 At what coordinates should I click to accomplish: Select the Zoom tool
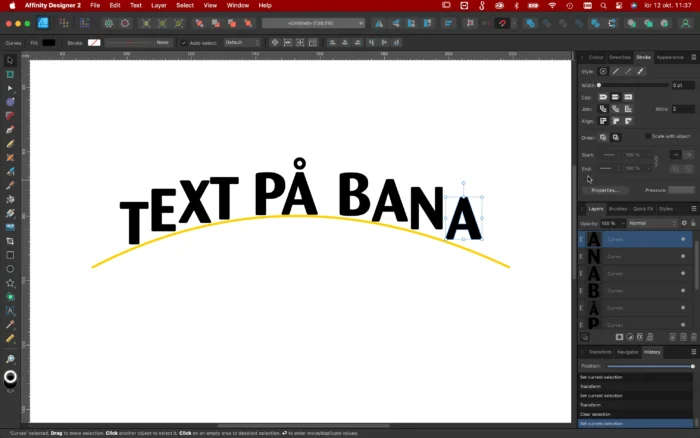10,359
